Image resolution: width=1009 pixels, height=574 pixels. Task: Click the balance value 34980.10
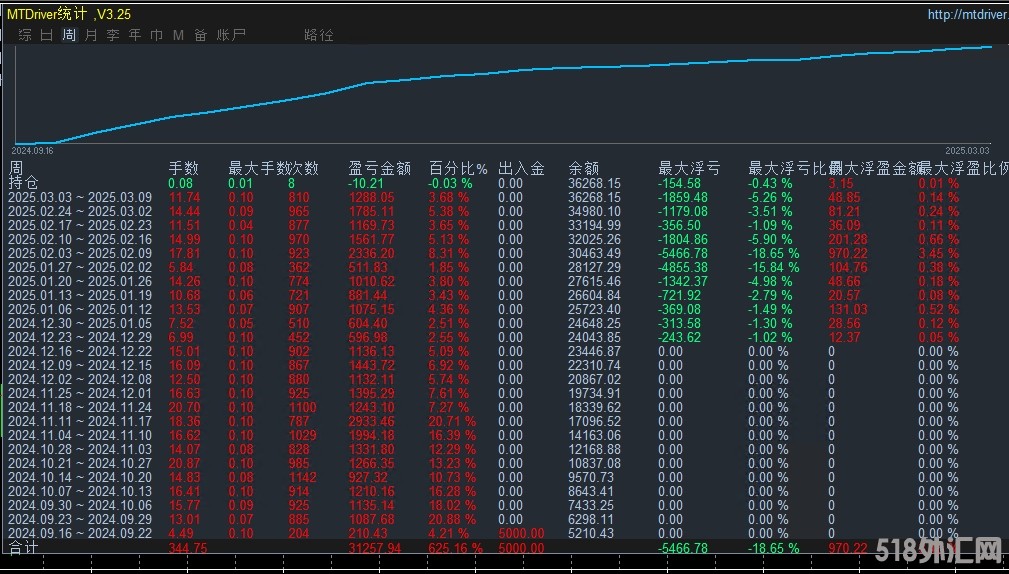pos(595,212)
